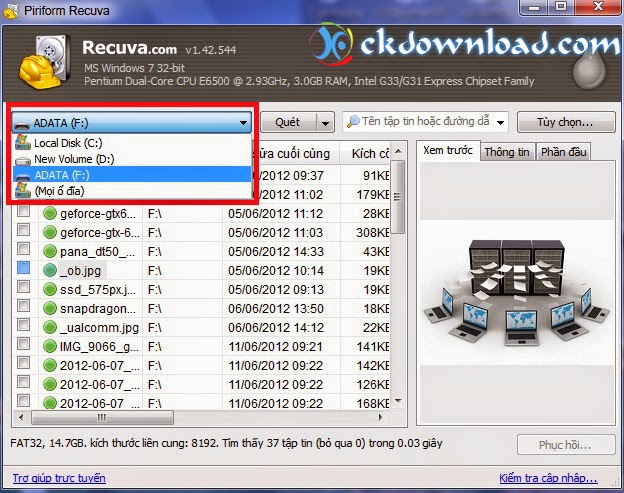
Task: Click the size value 308KB
Action: (x=372, y=232)
